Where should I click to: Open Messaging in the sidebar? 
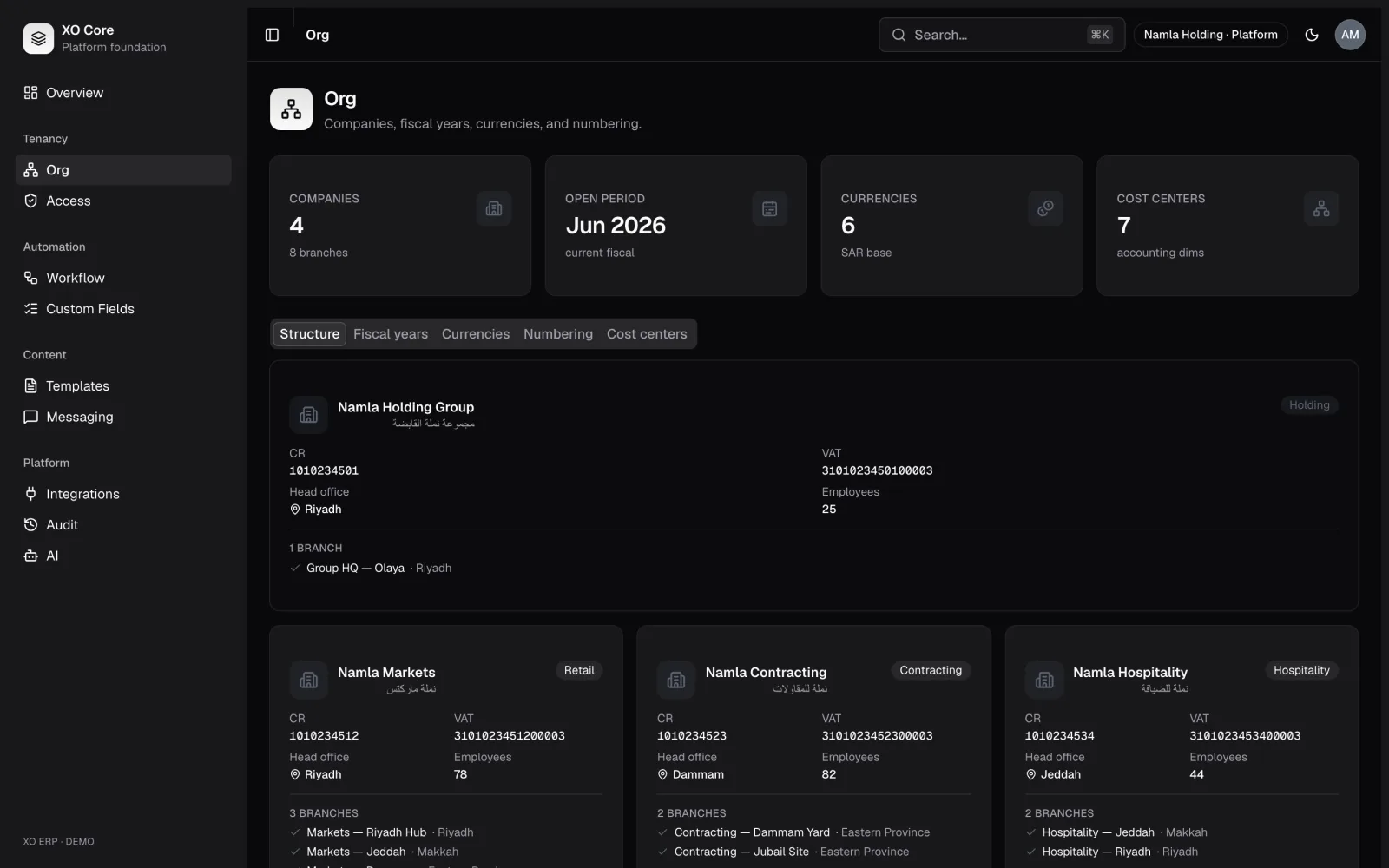pos(123,417)
